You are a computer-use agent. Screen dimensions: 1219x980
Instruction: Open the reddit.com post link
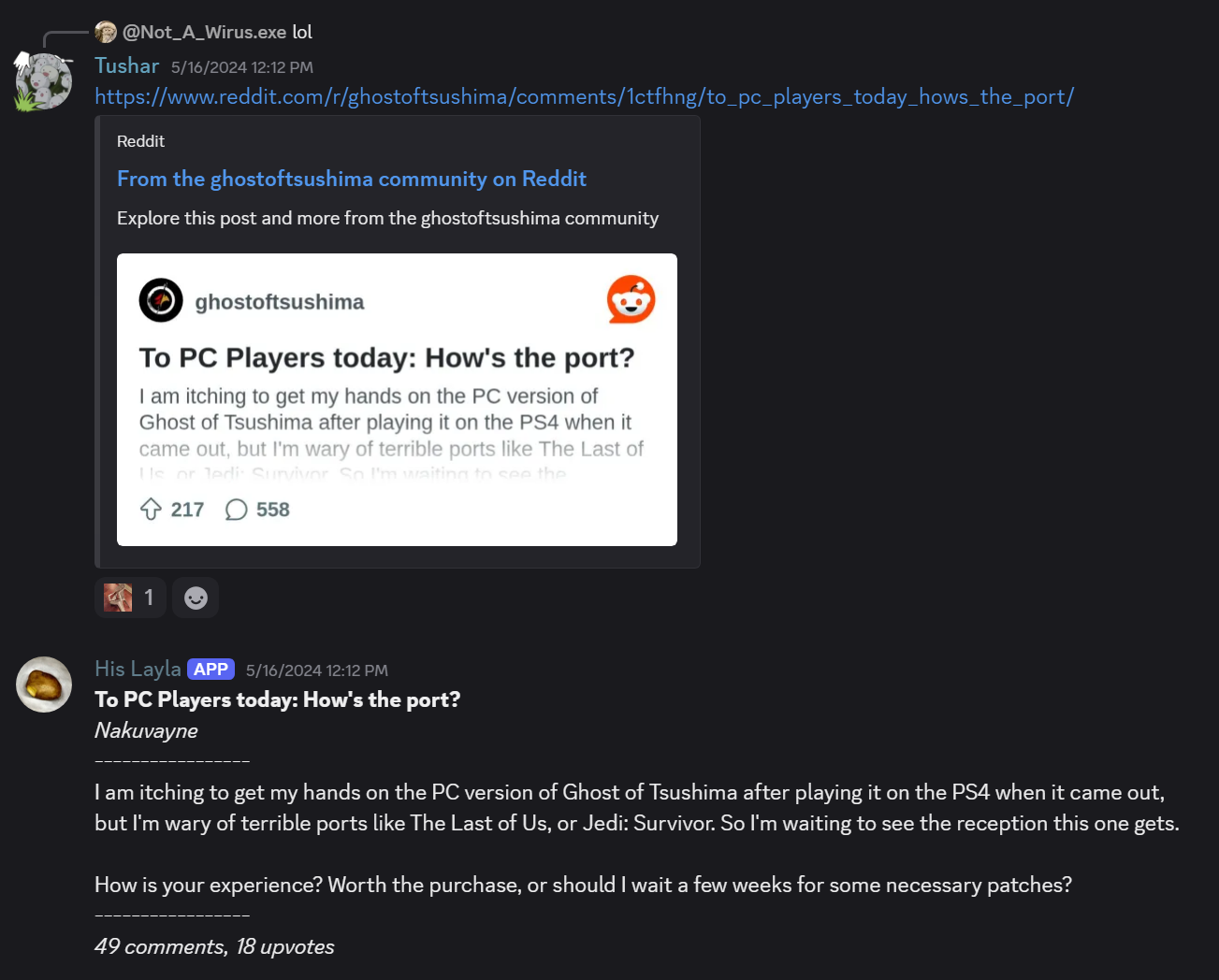pyautogui.click(x=584, y=96)
